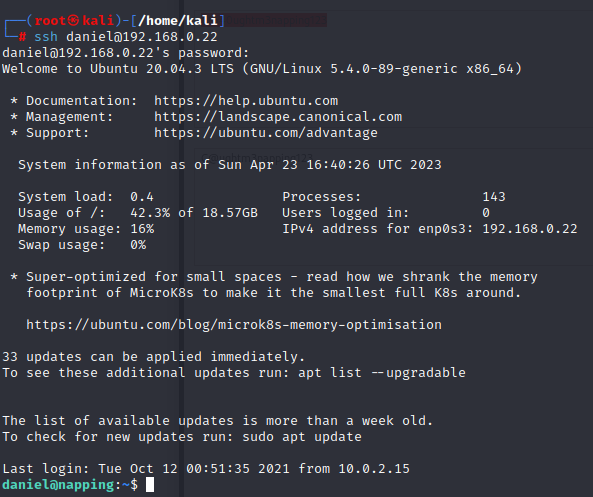Click the Ubuntu 20.04.3 LTS welcome line
The height and width of the screenshot is (497, 593).
coord(262,69)
